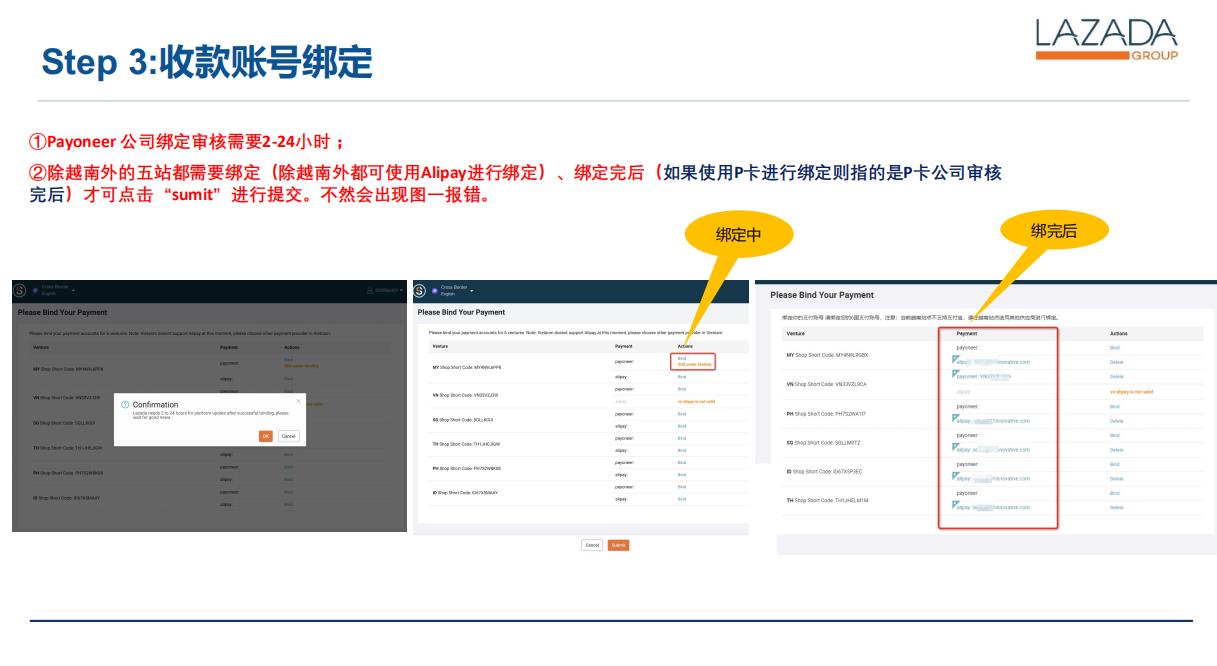Click Venture column header in bound-accounts panel

(x=796, y=333)
